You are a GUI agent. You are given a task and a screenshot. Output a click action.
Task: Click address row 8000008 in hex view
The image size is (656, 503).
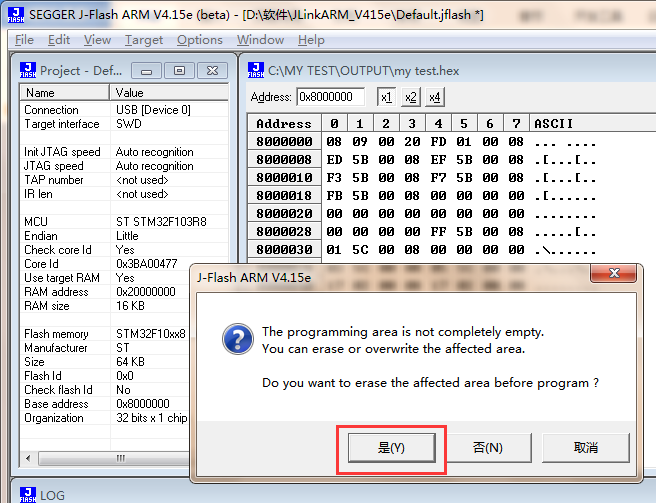(284, 160)
